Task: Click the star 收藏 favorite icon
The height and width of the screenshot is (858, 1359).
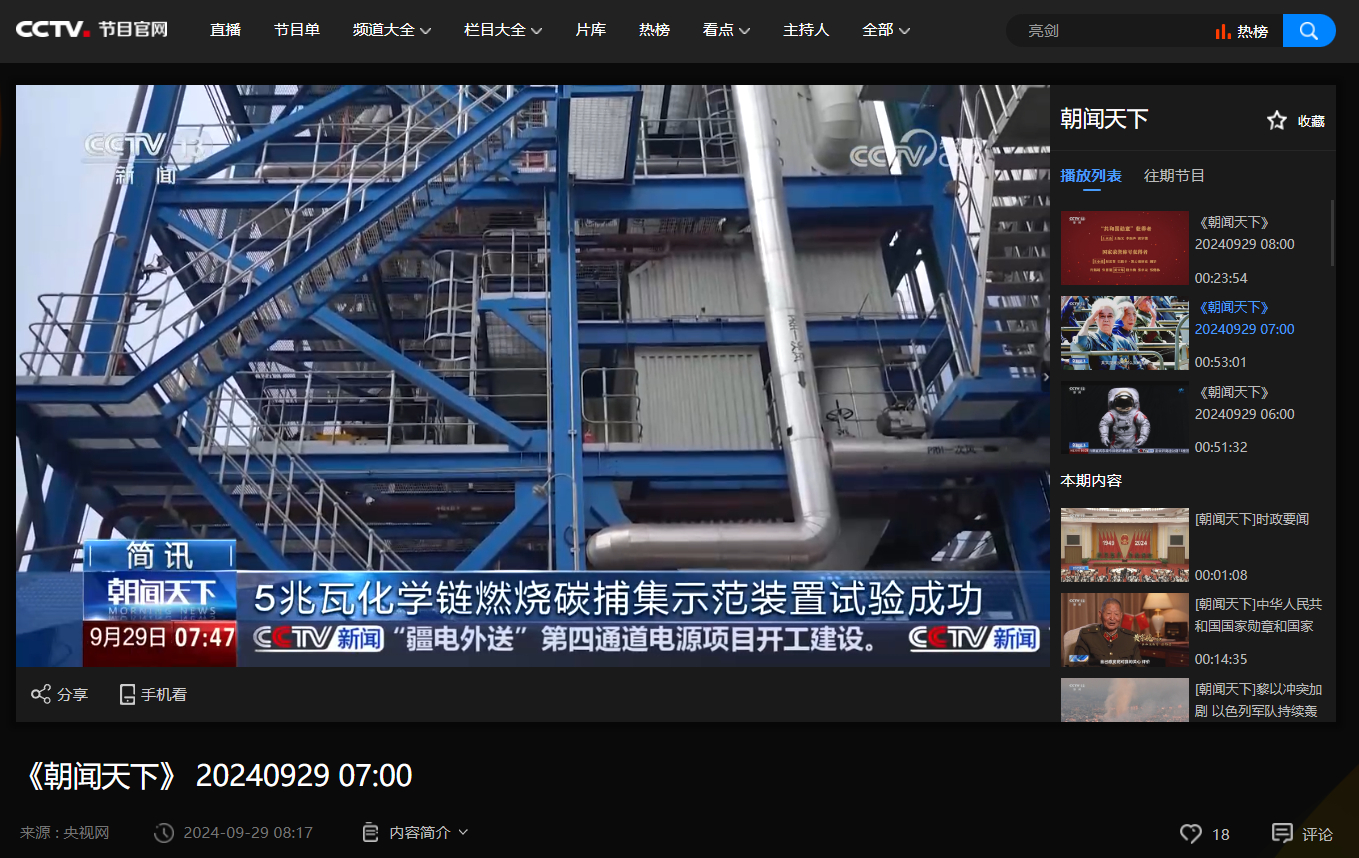Action: [x=1277, y=121]
